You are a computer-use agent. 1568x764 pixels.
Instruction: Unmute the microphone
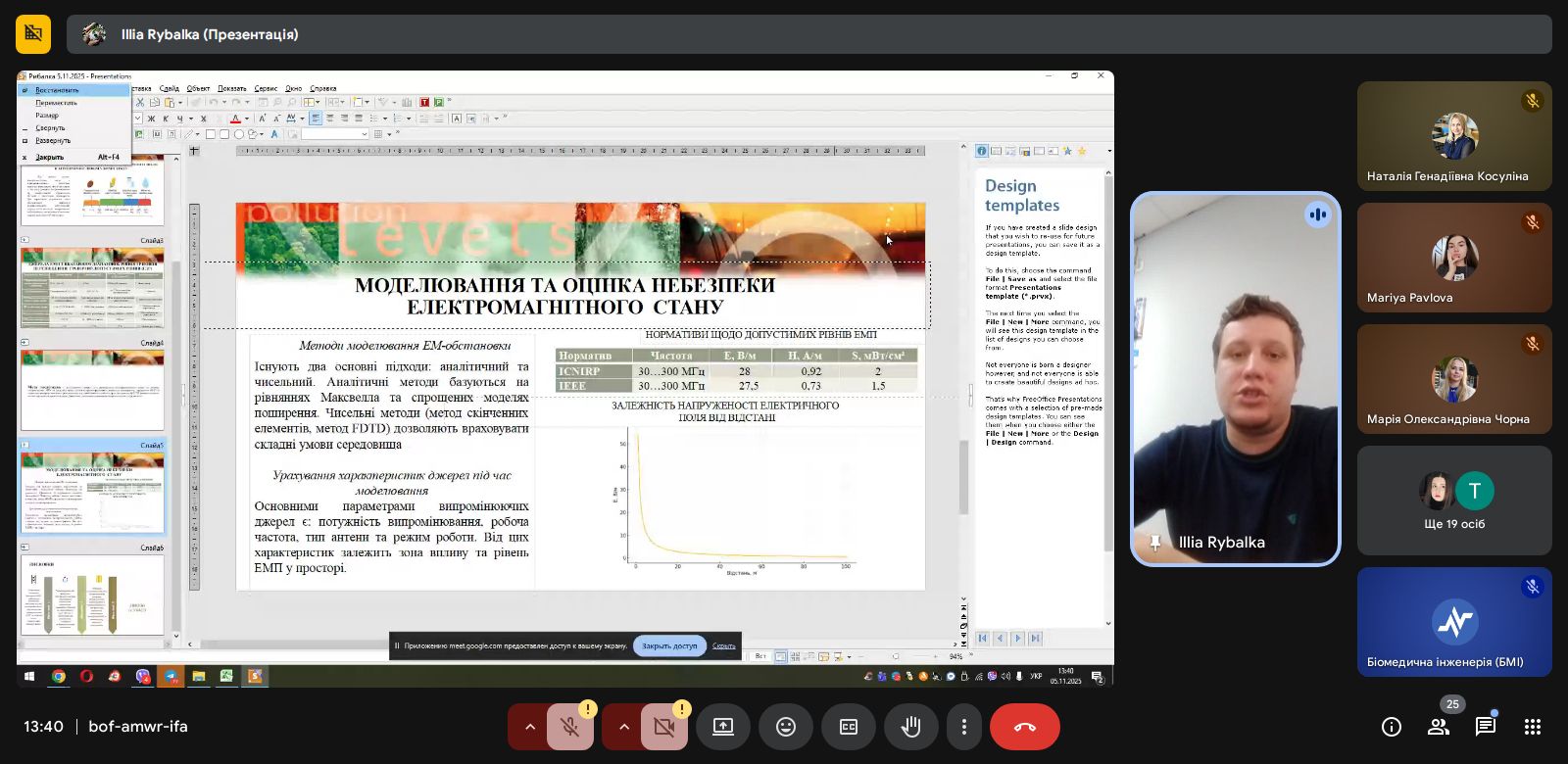point(569,727)
